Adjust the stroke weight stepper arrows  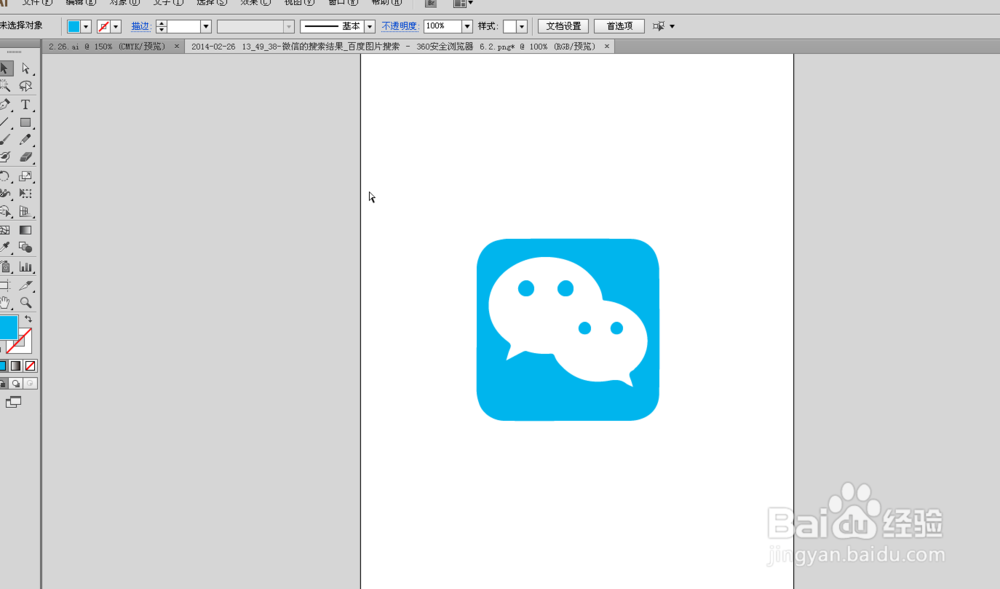click(161, 26)
